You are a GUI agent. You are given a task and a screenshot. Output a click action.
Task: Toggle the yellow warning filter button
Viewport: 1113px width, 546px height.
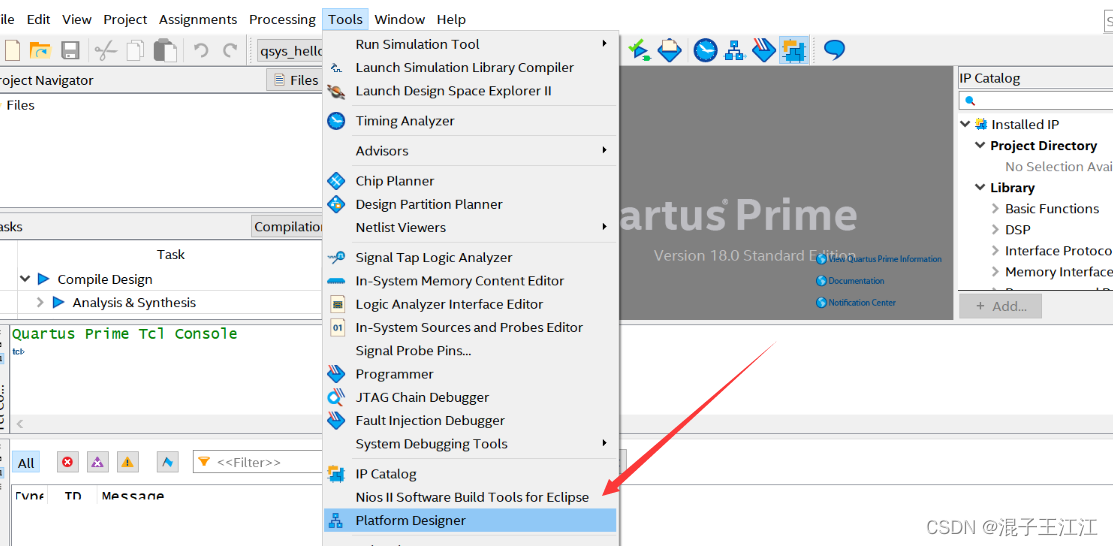pyautogui.click(x=127, y=462)
